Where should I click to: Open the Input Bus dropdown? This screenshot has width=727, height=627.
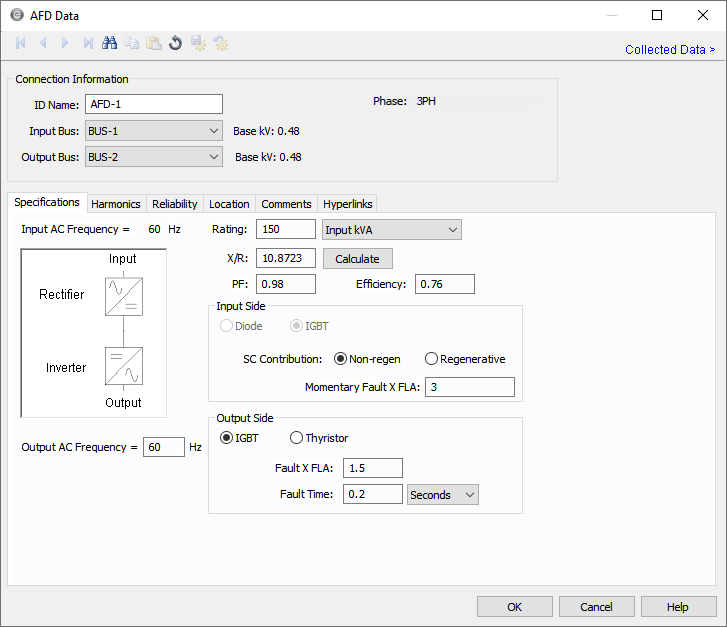coord(153,130)
